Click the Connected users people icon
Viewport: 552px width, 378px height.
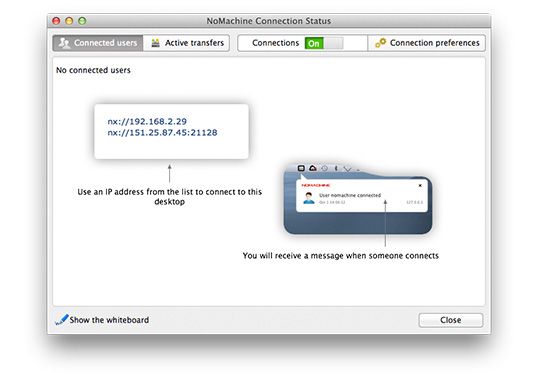pos(64,43)
